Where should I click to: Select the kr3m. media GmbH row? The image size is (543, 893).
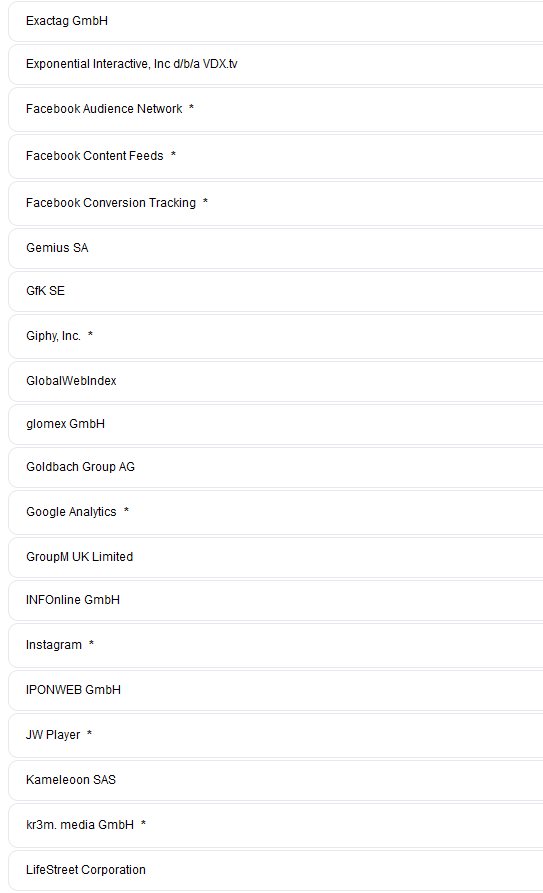point(276,825)
